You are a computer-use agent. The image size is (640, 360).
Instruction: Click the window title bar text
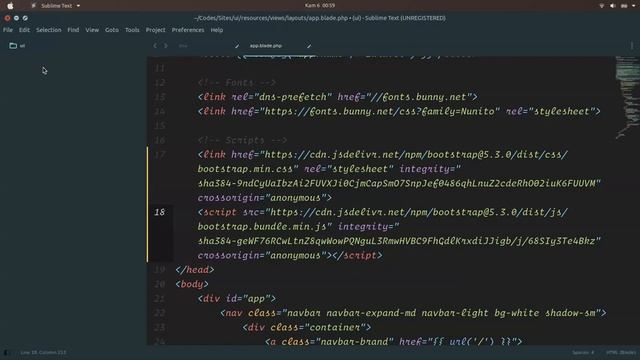tap(320, 18)
